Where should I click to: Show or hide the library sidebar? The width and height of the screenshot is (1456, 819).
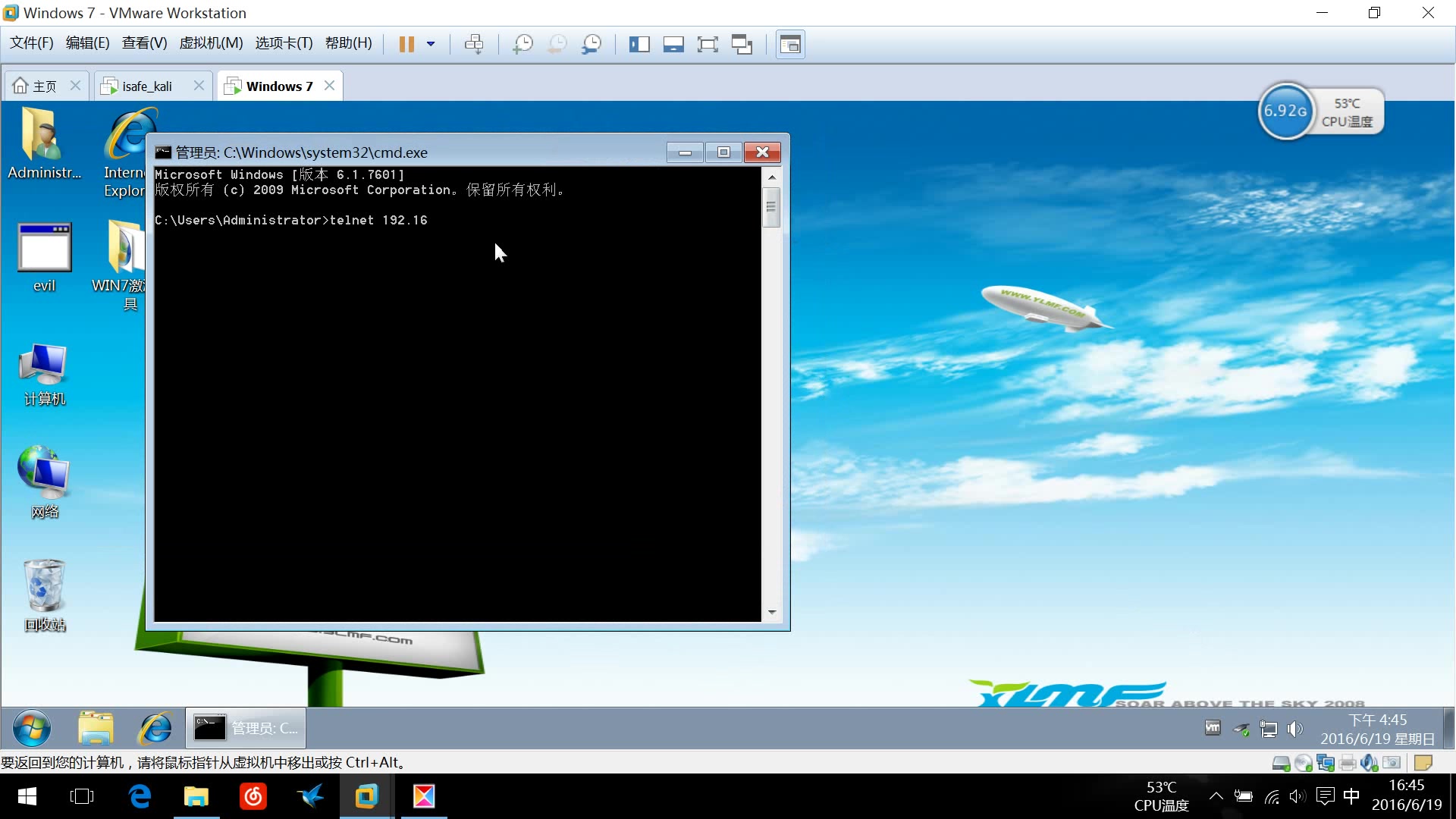639,44
